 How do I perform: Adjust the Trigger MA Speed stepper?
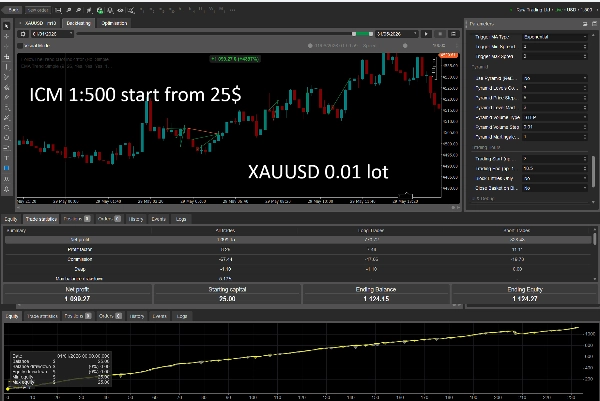[x=585, y=47]
